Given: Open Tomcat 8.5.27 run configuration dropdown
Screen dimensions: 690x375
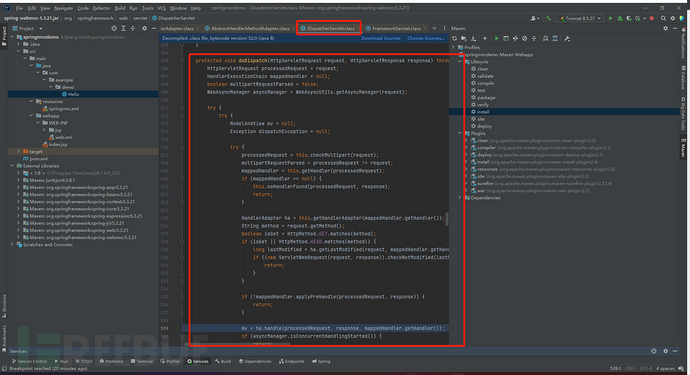Looking at the screenshot, I should (580, 18).
